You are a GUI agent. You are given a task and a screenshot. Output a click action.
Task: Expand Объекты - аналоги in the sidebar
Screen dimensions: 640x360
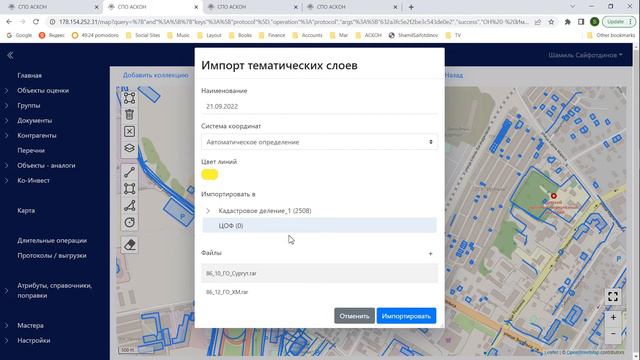point(7,165)
